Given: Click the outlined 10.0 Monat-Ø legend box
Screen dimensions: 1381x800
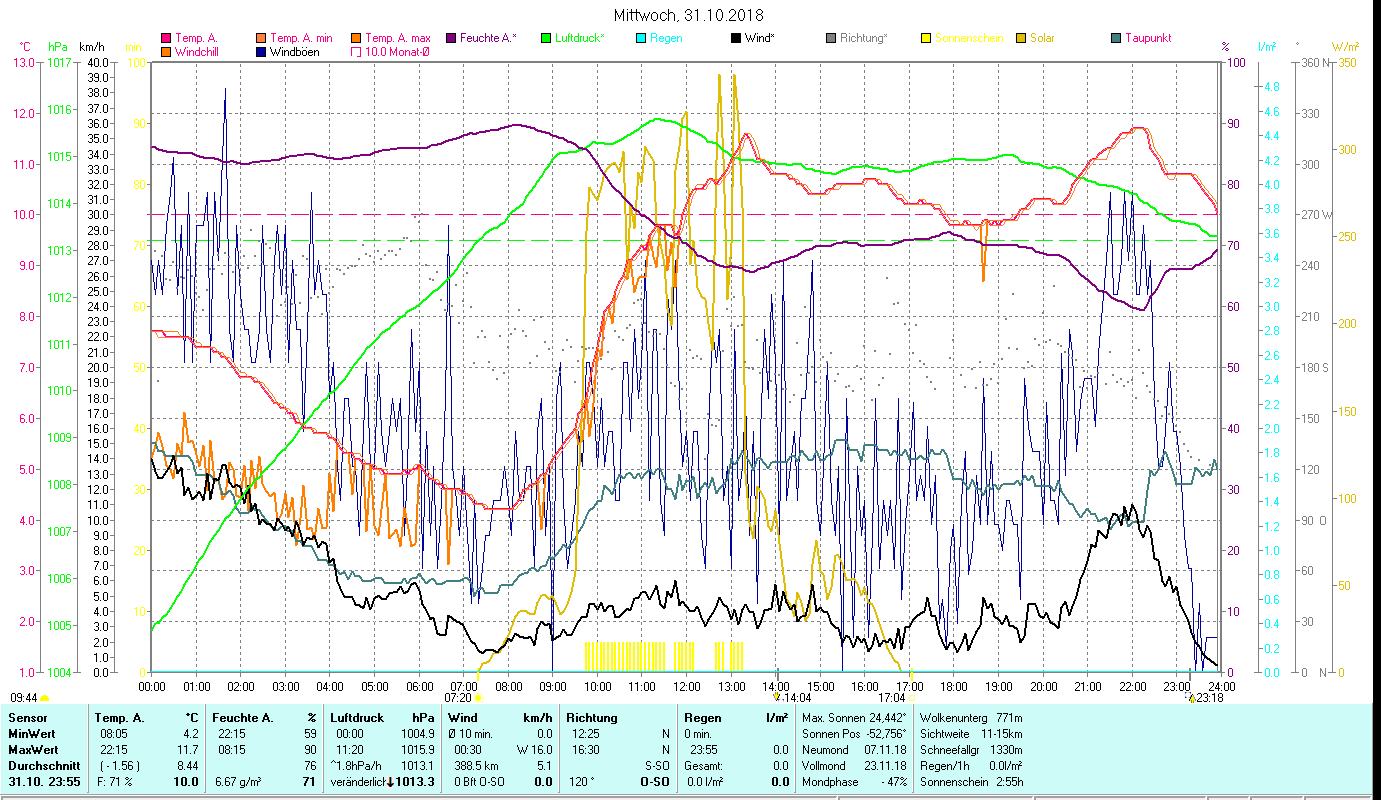Looking at the screenshot, I should point(356,52).
